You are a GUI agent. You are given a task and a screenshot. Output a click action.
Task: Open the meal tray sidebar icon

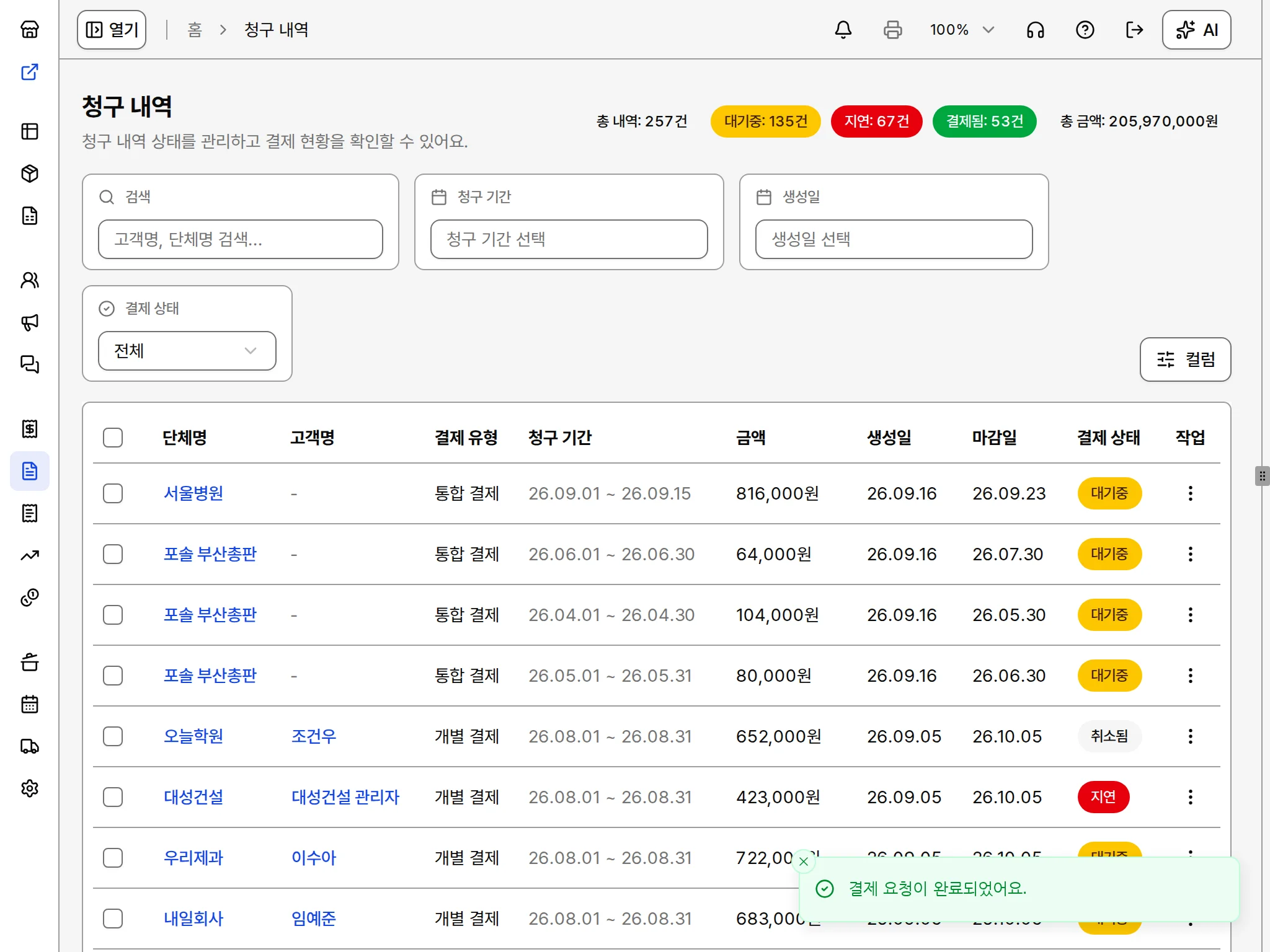point(30,662)
